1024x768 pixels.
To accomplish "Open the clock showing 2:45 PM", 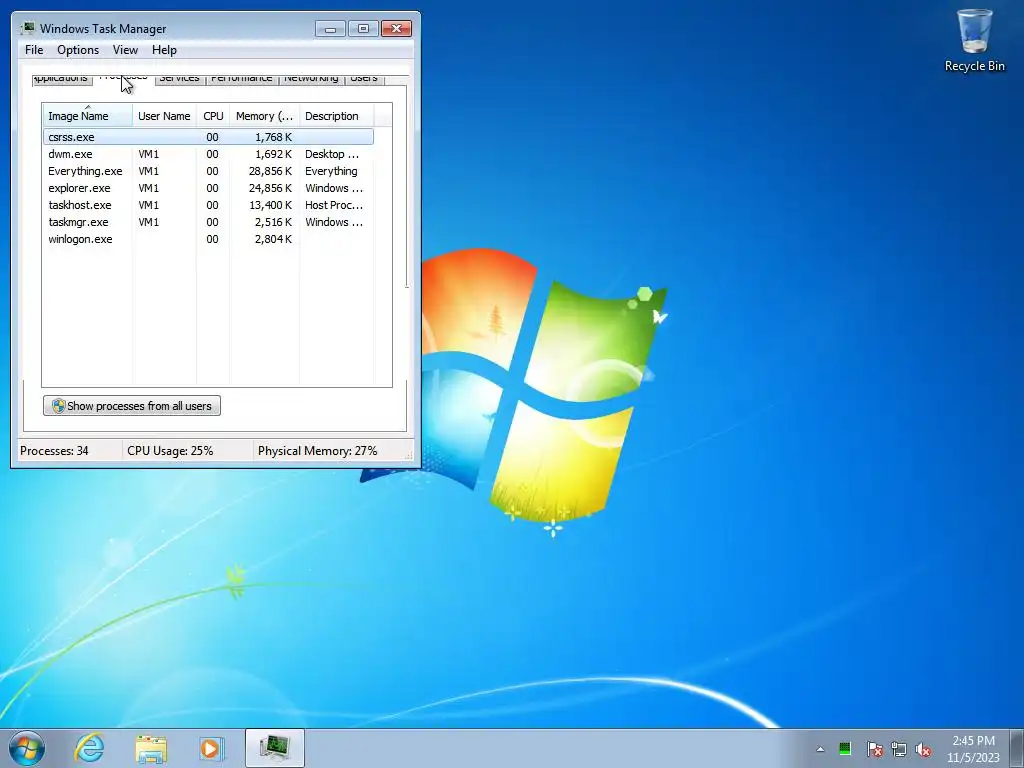I will pyautogui.click(x=973, y=748).
